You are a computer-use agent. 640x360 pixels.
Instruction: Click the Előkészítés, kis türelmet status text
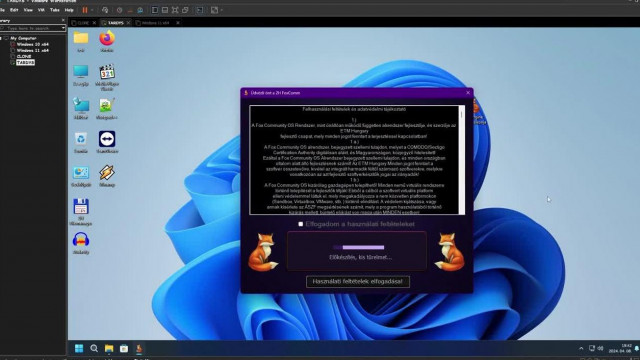point(360,257)
